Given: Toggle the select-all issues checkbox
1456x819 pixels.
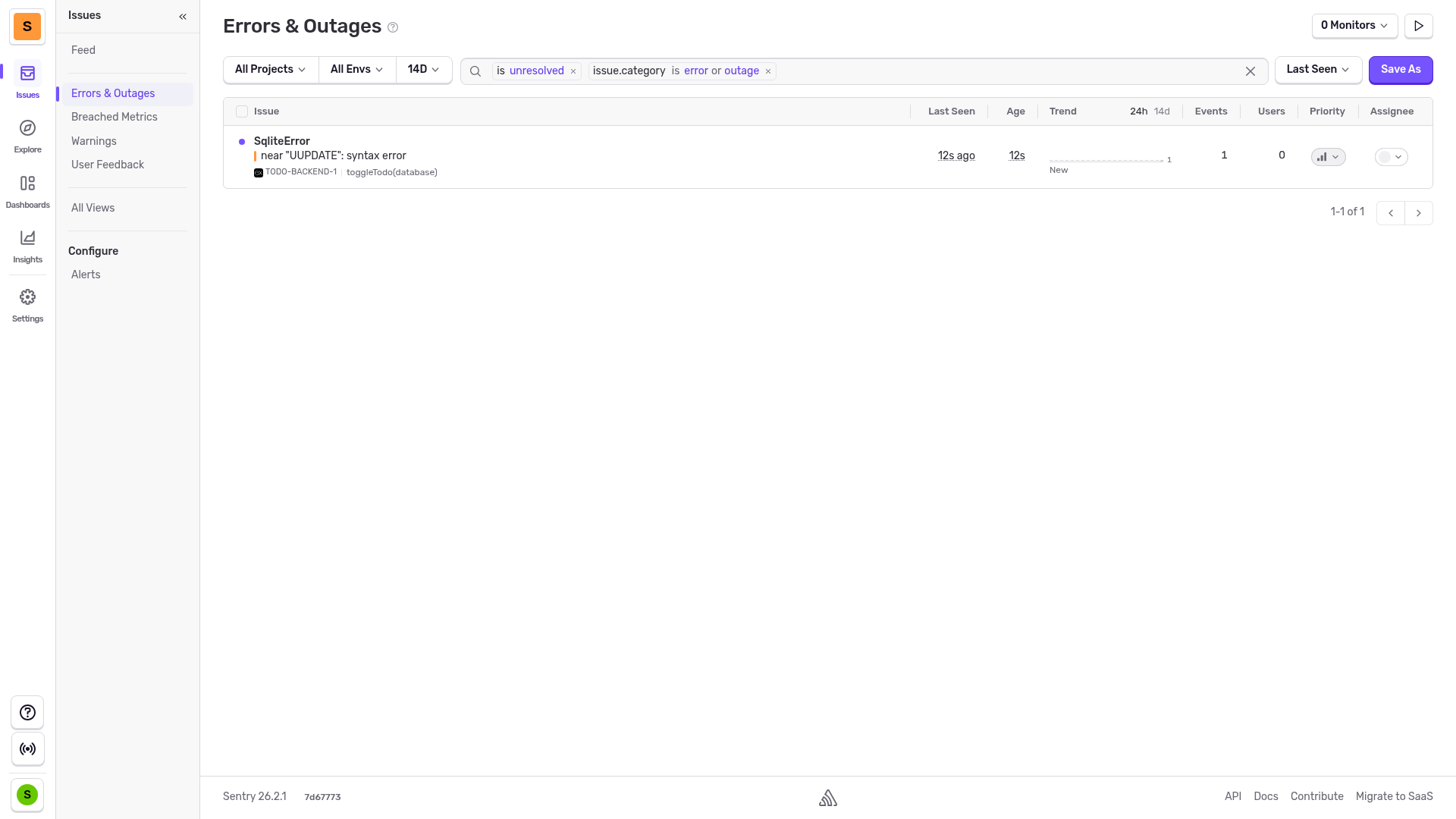Looking at the screenshot, I should pos(242,111).
